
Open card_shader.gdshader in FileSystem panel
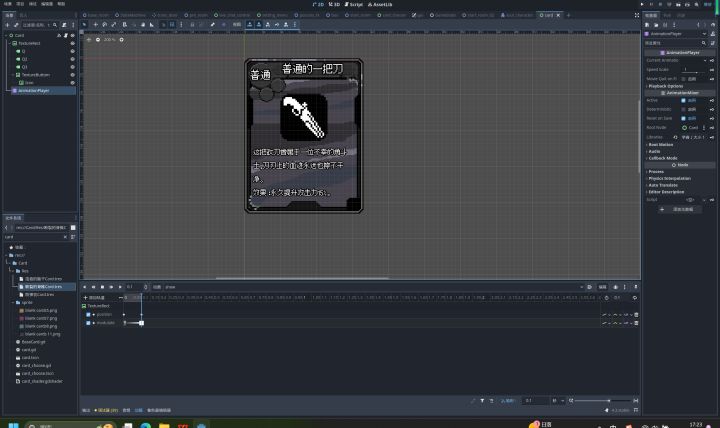[44, 380]
